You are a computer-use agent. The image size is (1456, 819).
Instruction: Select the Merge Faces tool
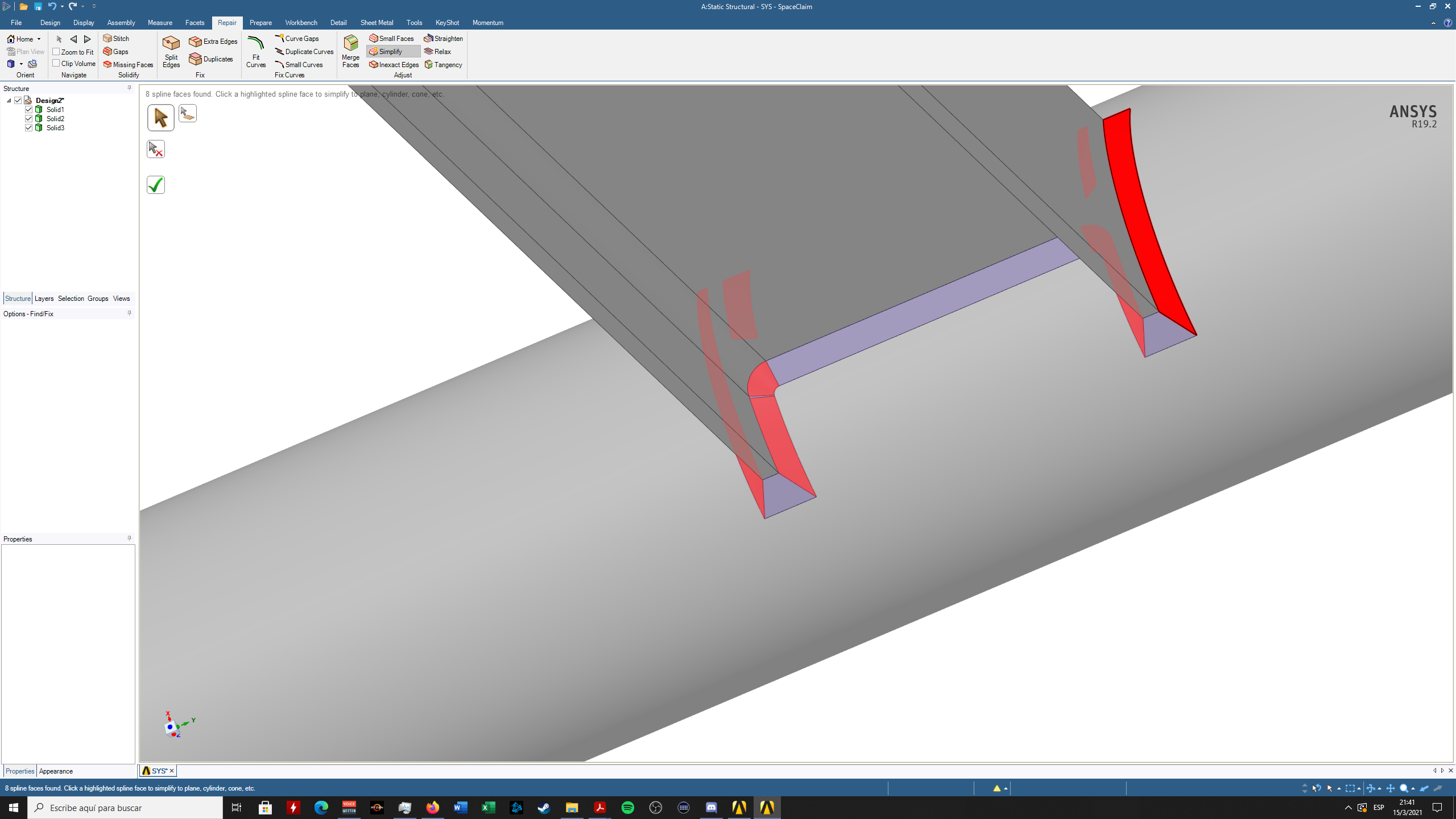[350, 44]
